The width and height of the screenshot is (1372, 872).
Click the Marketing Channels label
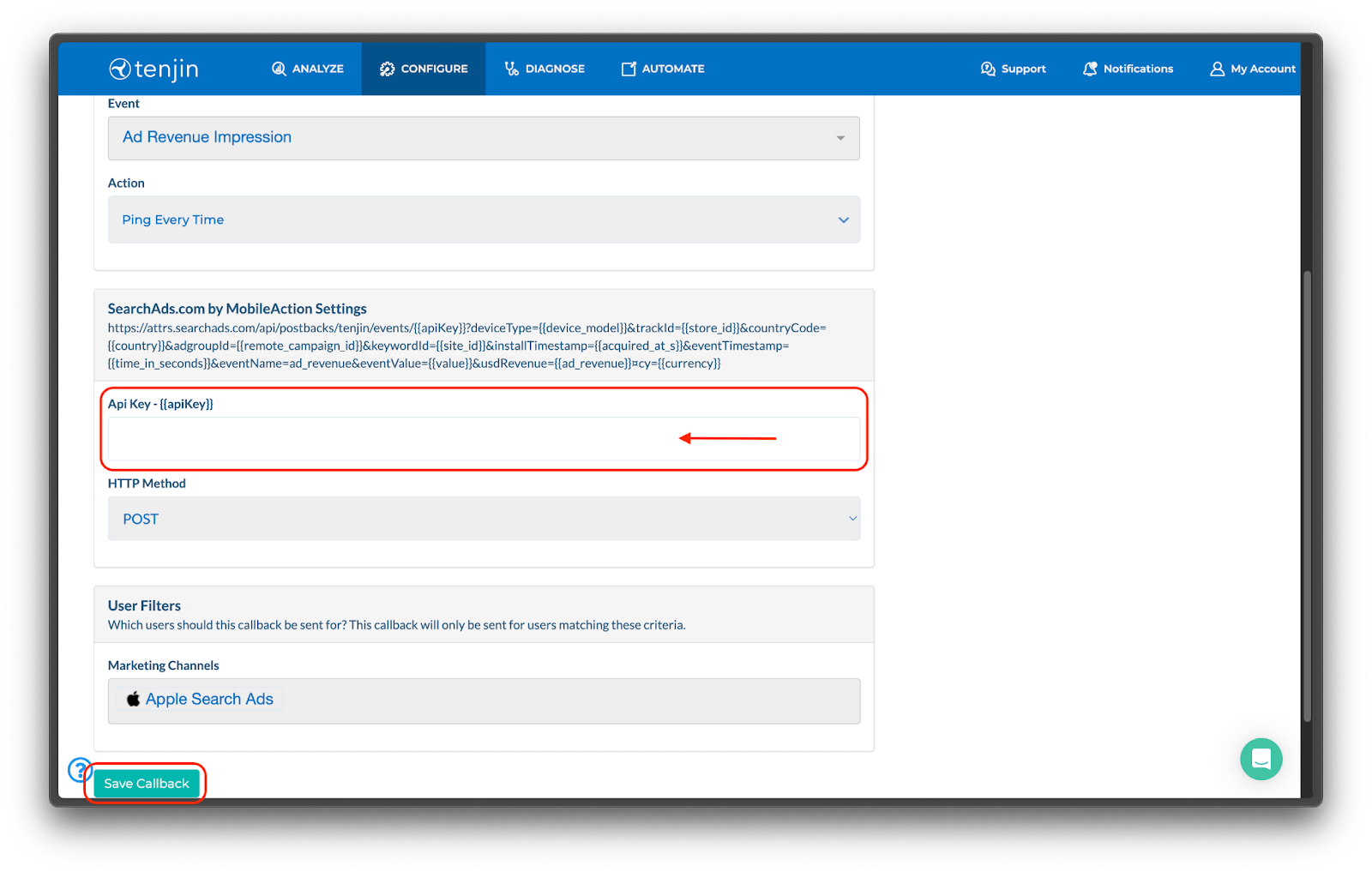tap(163, 665)
